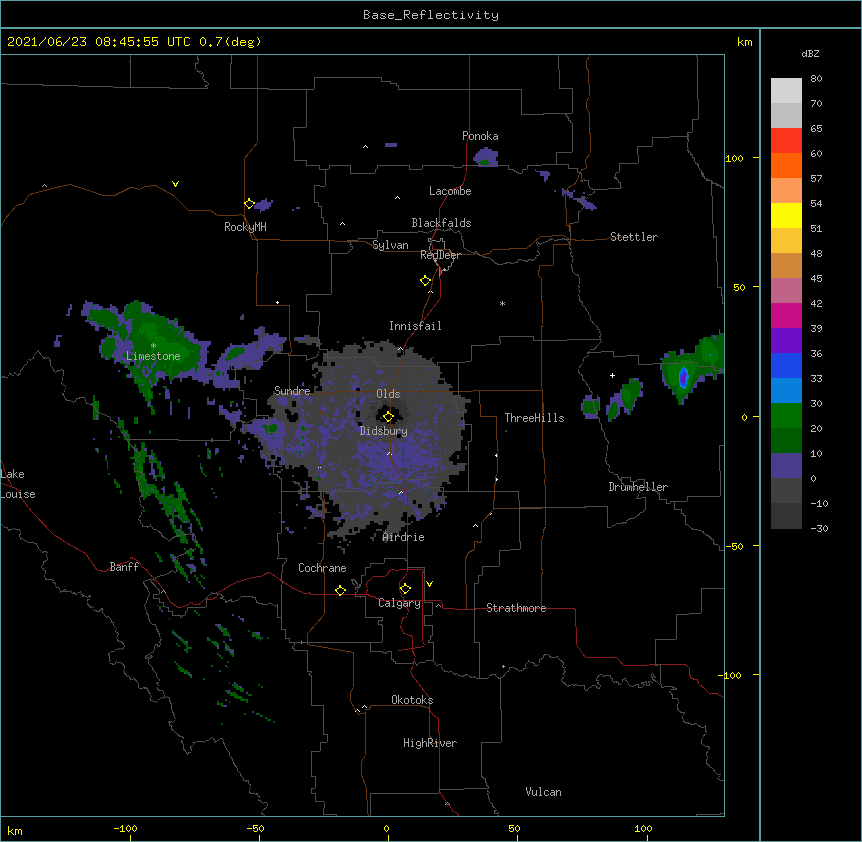Select the yellow 51-54 dBZ legend swatch
The height and width of the screenshot is (842, 862).
click(786, 215)
